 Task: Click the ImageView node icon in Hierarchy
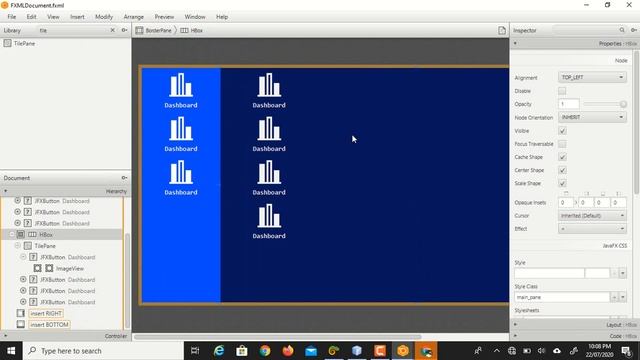coord(49,268)
